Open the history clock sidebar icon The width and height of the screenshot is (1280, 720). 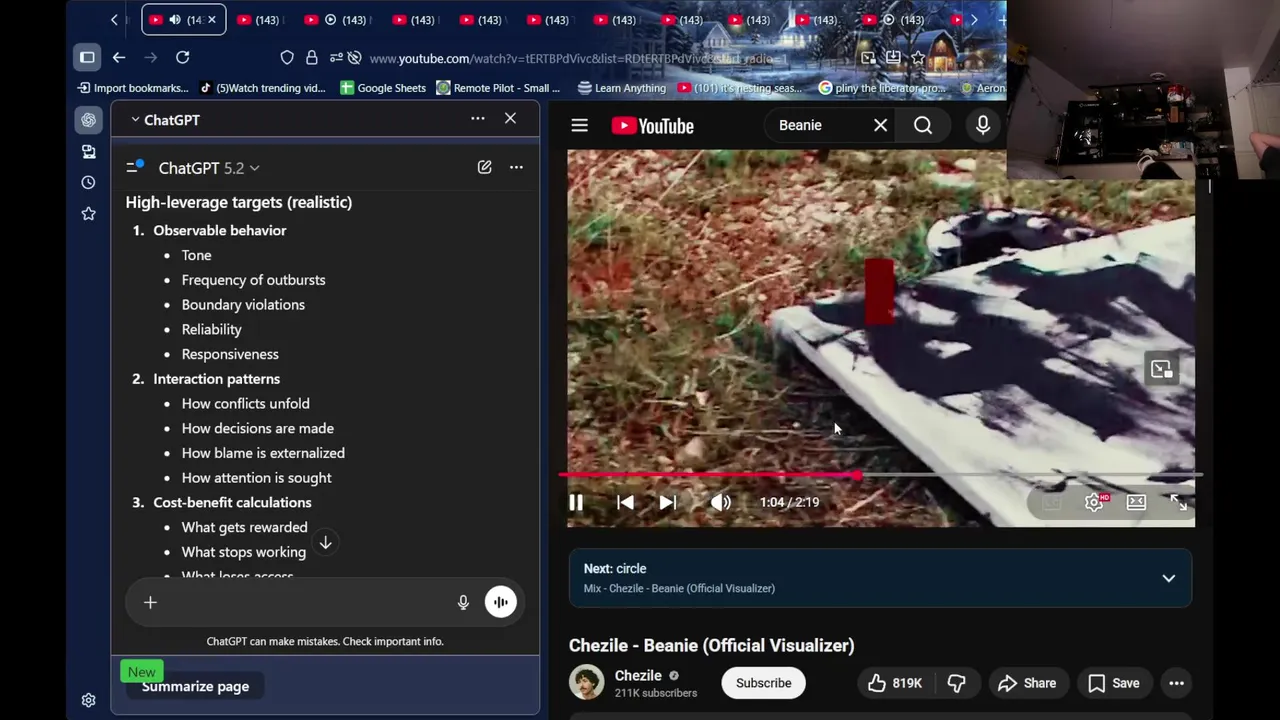(x=89, y=183)
